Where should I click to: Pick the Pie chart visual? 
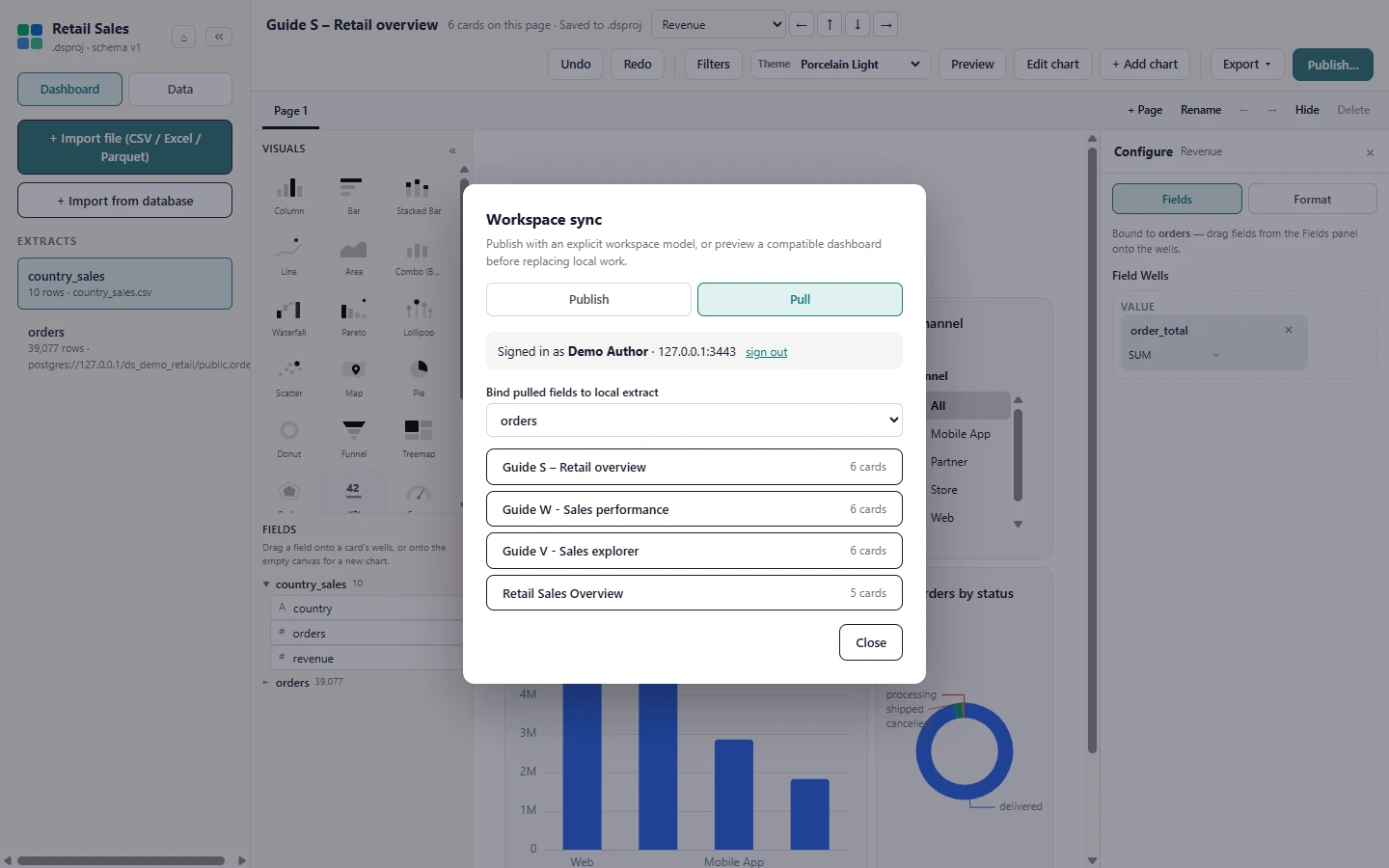click(419, 378)
